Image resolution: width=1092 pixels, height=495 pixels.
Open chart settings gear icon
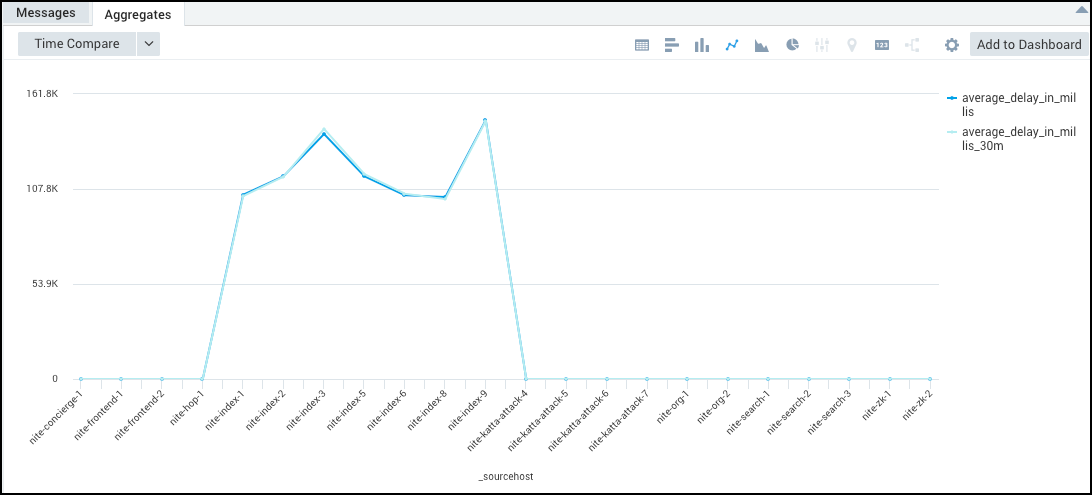click(x=952, y=45)
